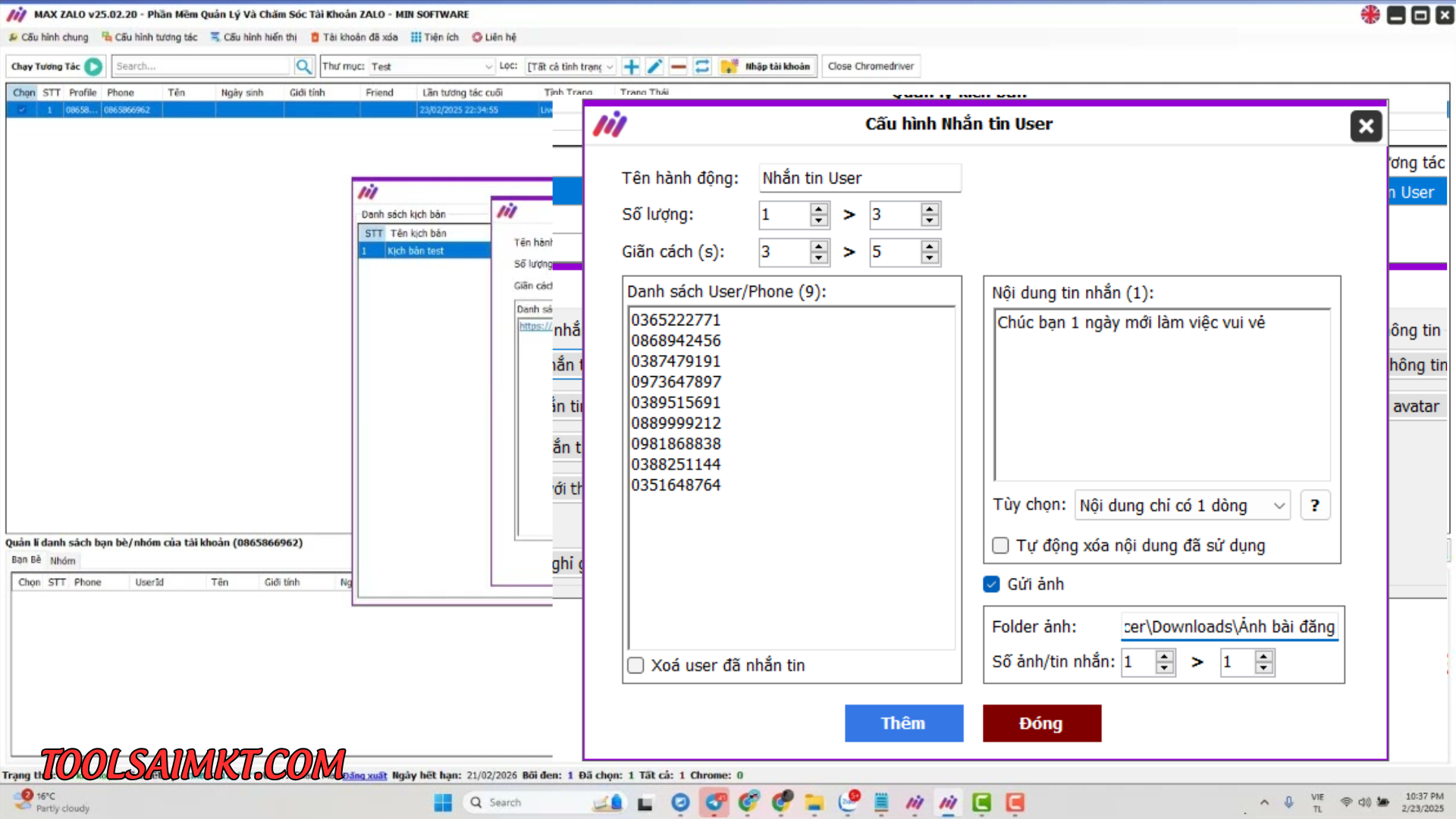
Task: Click the Chạy Tương Tác play icon
Action: tap(93, 67)
